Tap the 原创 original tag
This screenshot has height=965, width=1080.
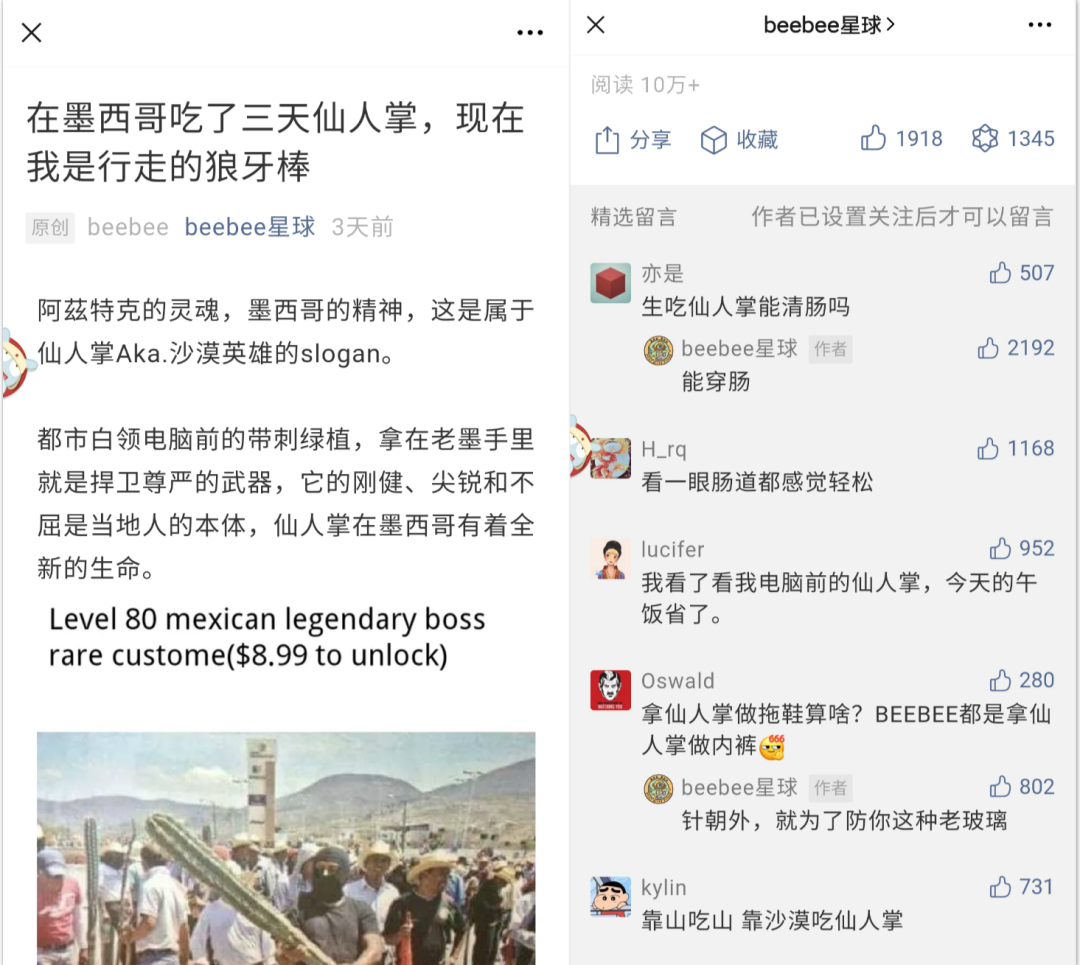click(50, 227)
